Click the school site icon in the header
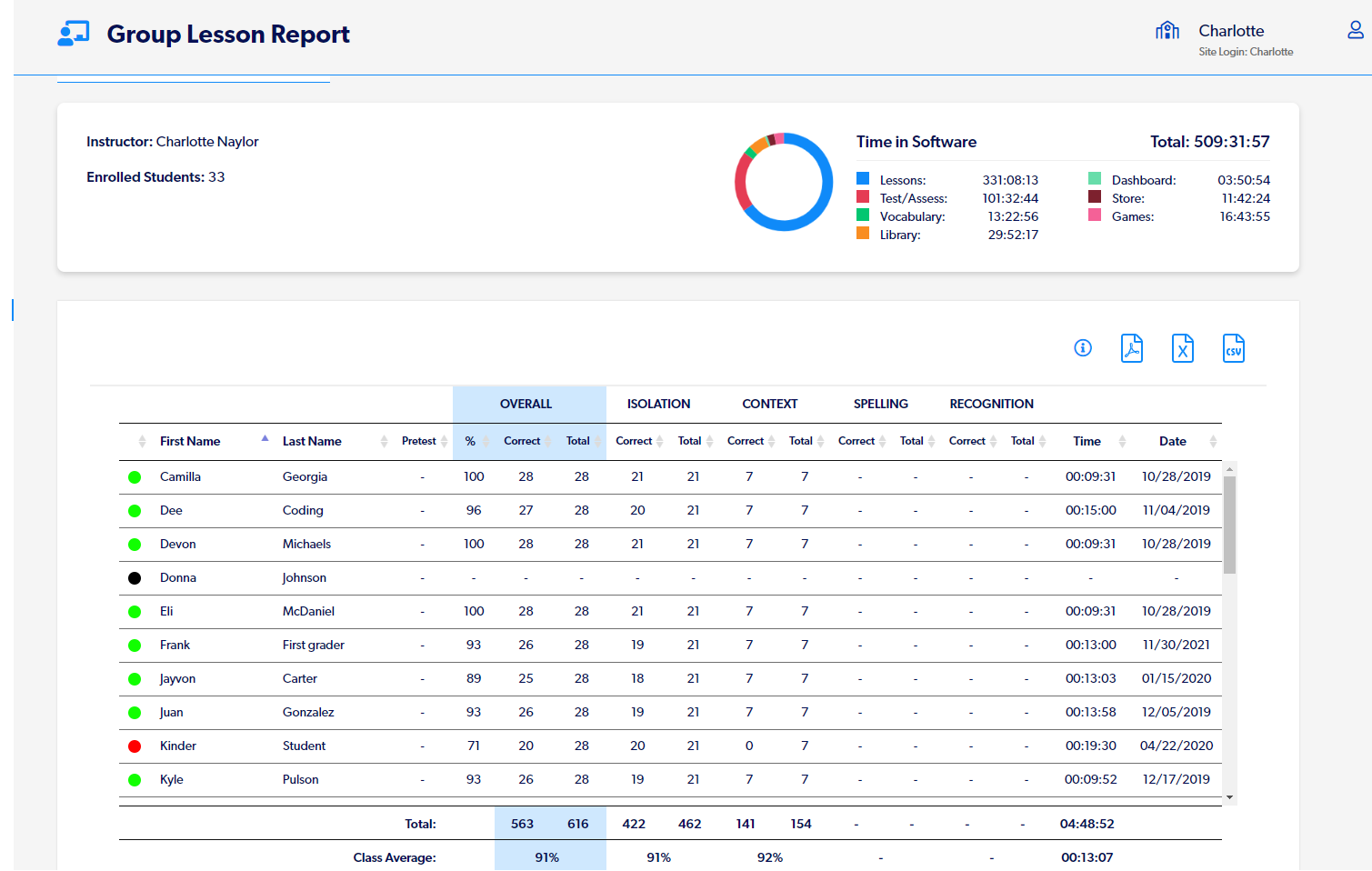The height and width of the screenshot is (871, 1372). tap(1167, 30)
